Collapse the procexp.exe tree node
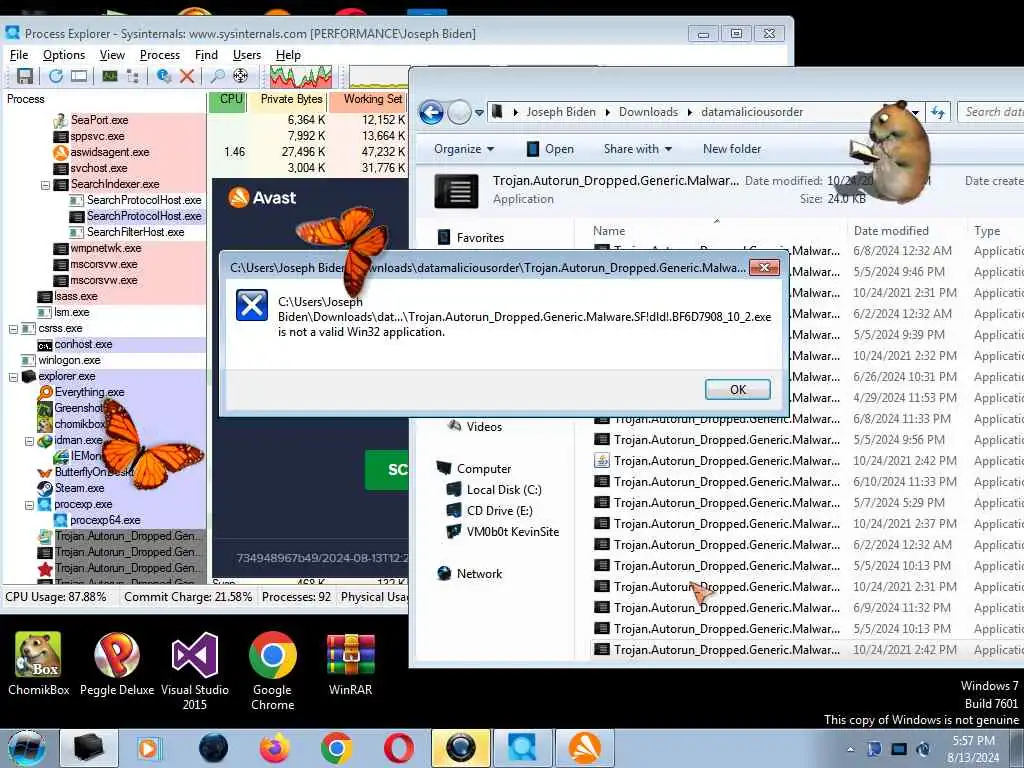This screenshot has width=1024, height=768. (x=29, y=505)
